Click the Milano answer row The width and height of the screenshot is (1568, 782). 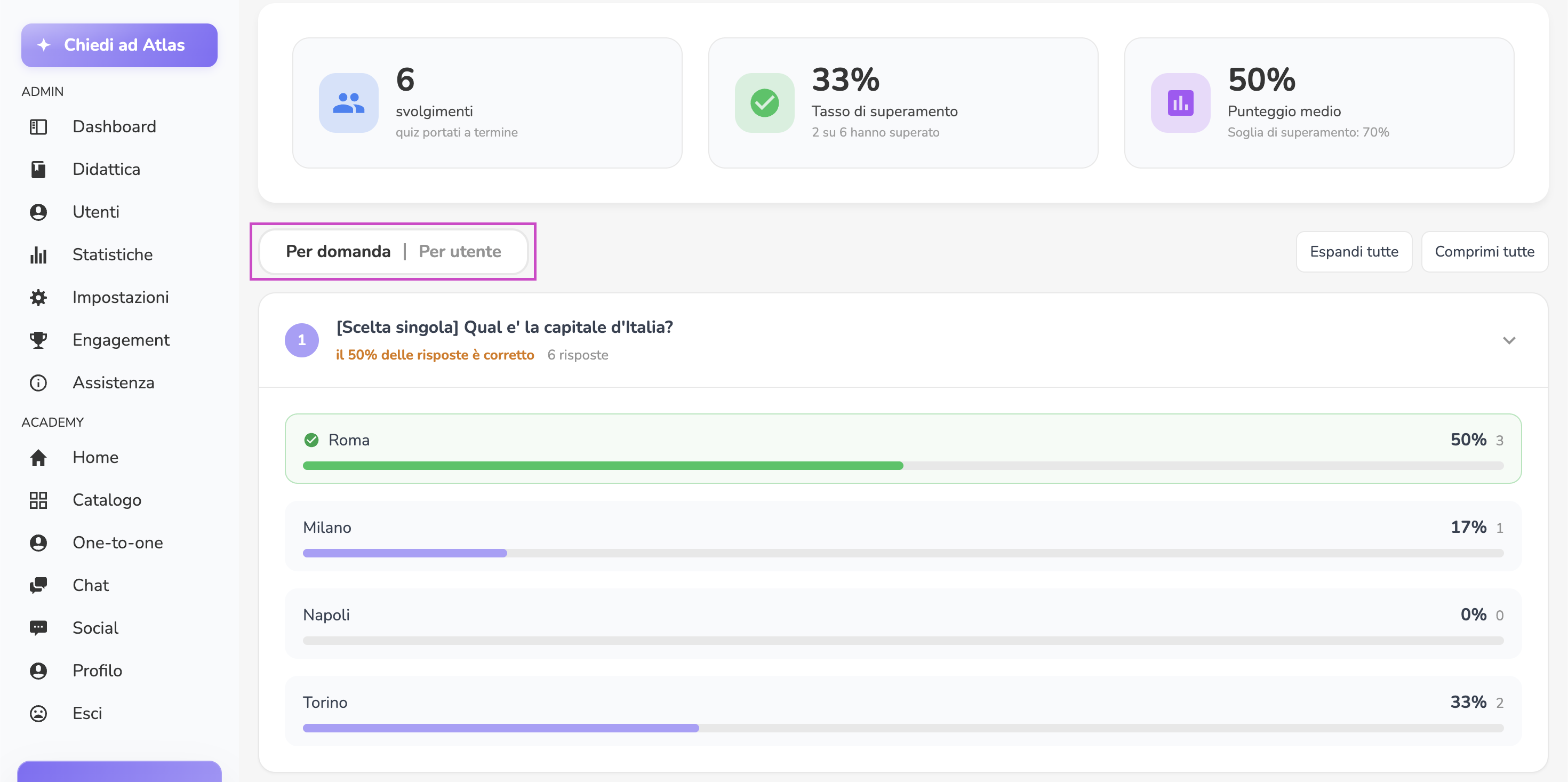point(903,536)
